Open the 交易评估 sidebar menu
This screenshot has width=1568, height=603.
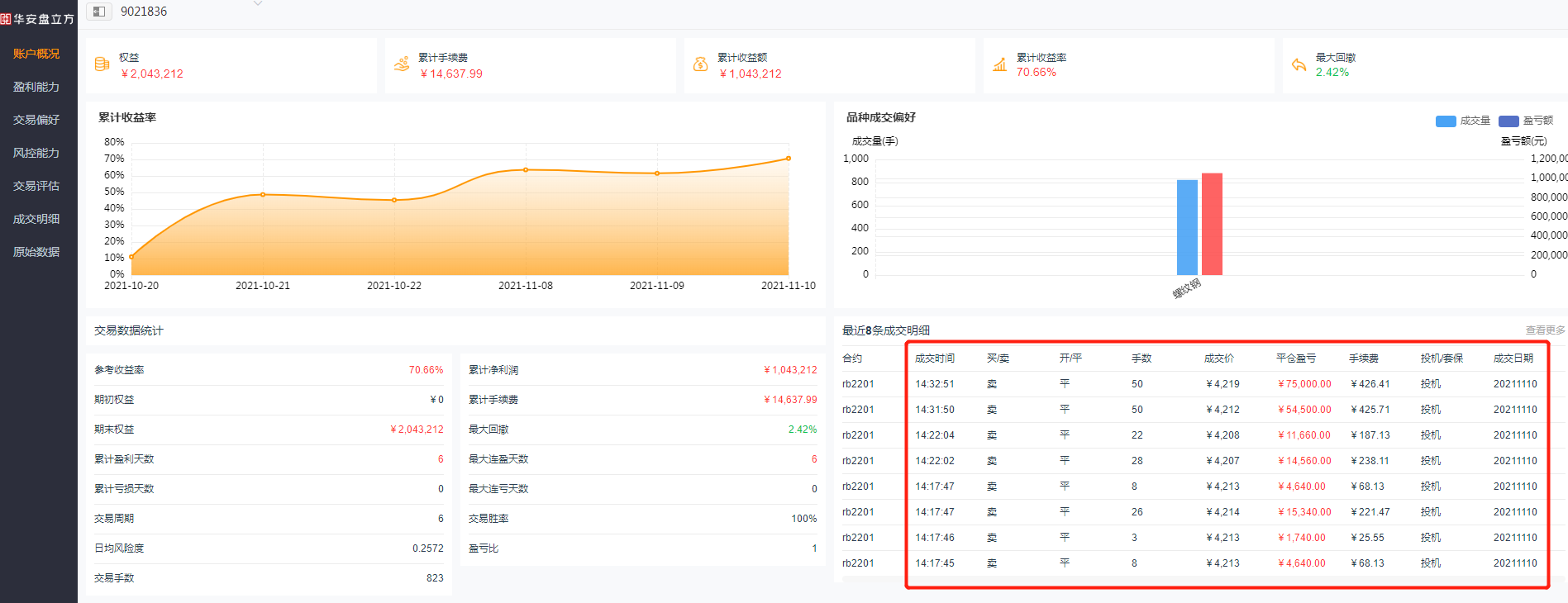point(36,186)
